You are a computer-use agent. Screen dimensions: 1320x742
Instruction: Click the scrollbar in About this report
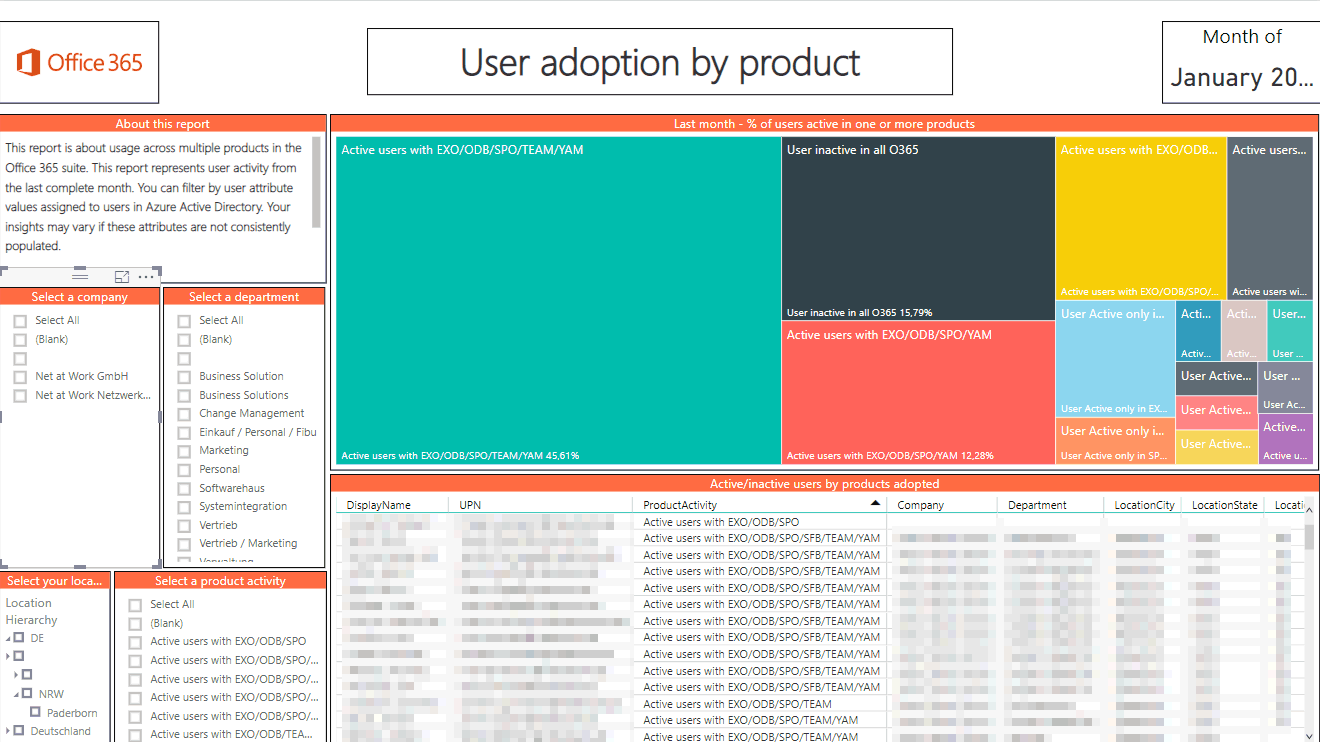316,182
